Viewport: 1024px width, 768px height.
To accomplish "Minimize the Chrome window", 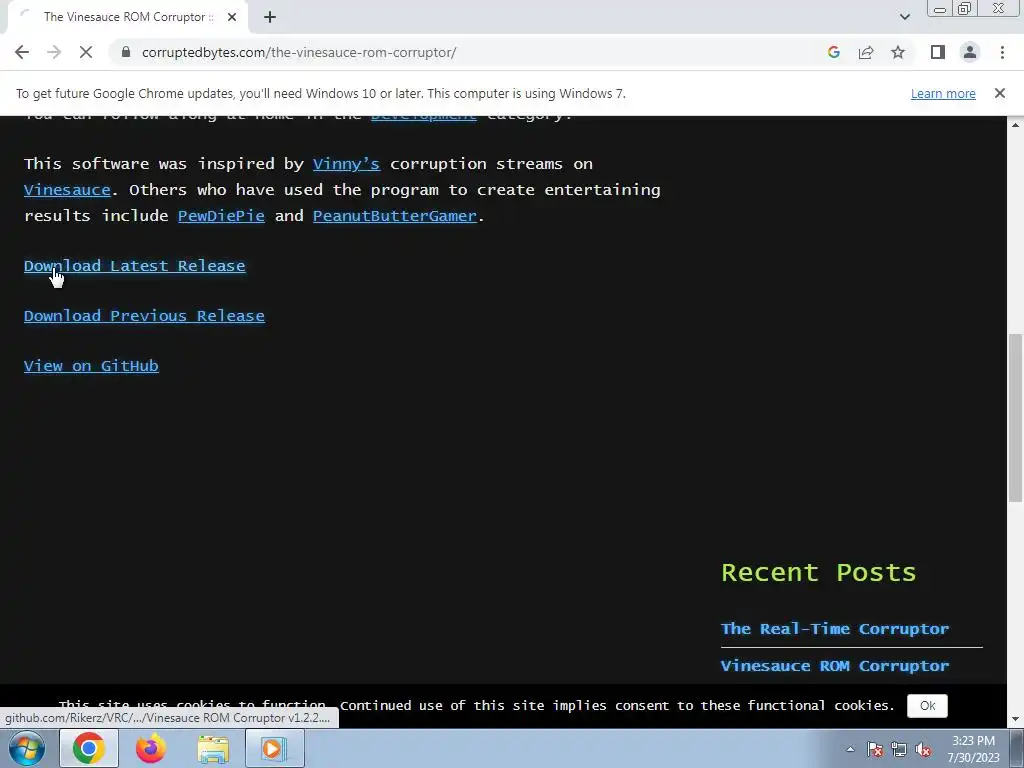I will [x=940, y=9].
